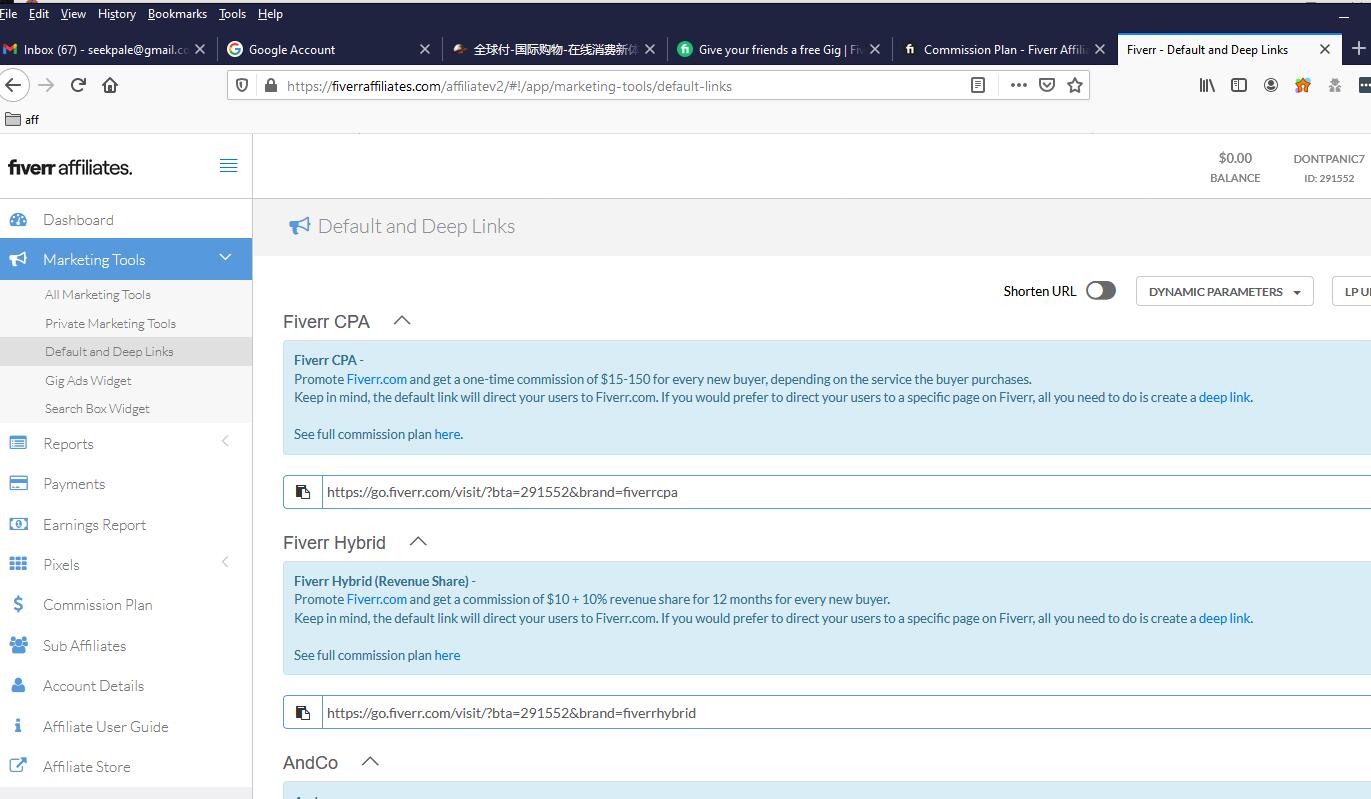Viewport: 1371px width, 799px height.
Task: Collapse the Fiverr CPA section
Action: pyautogui.click(x=402, y=321)
